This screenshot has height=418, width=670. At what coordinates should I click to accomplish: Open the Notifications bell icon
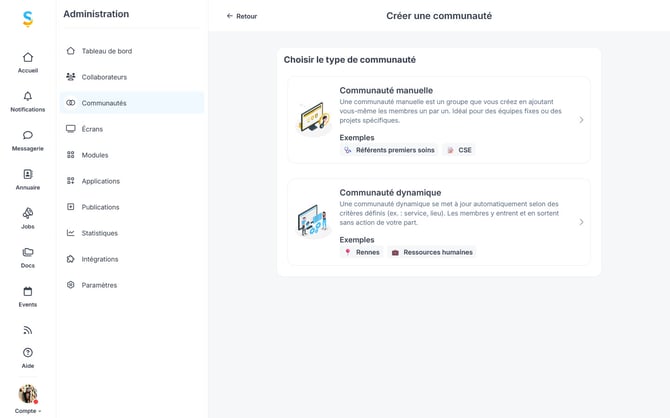point(28,96)
